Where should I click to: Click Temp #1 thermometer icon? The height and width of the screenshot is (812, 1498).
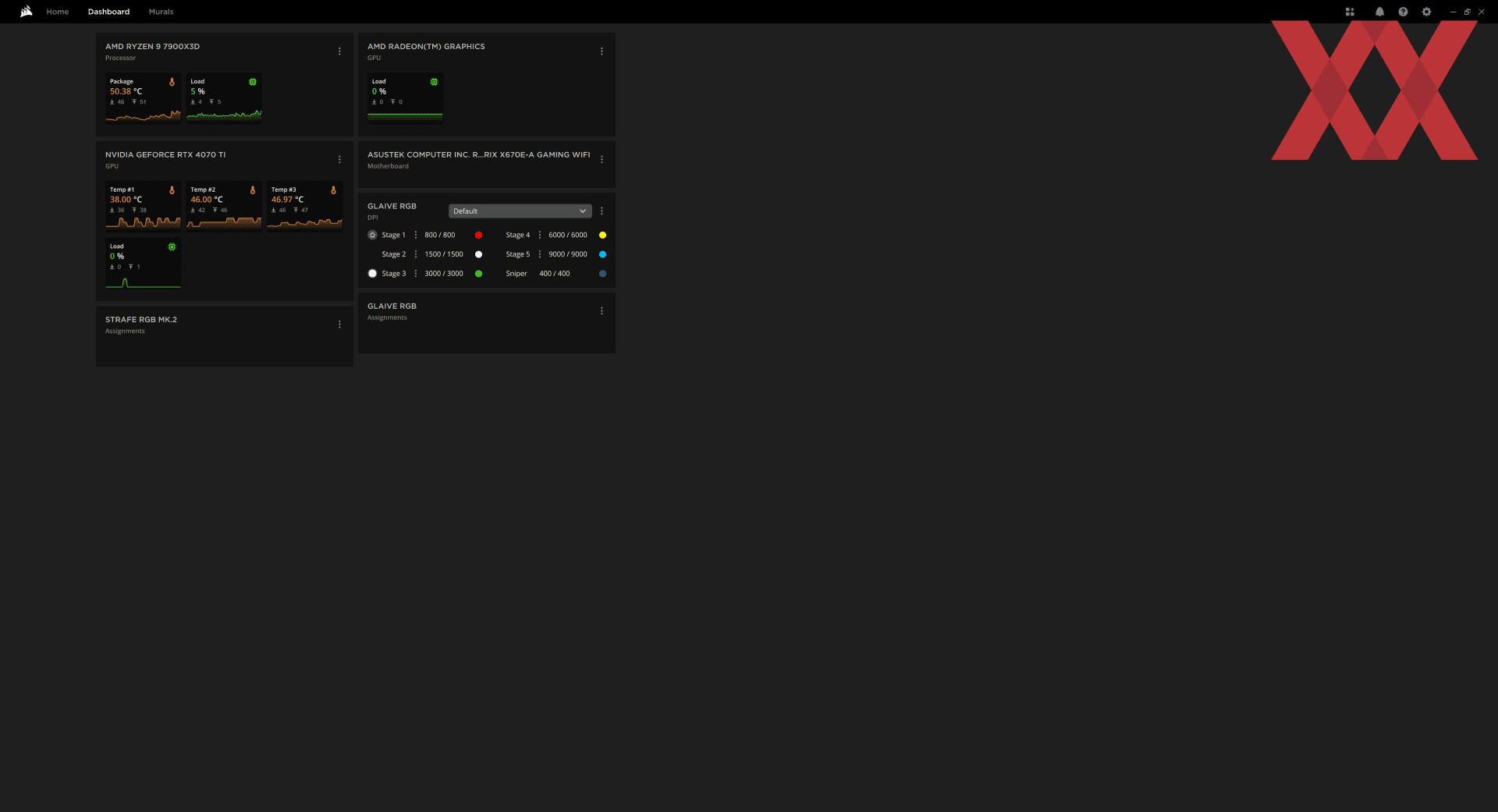pyautogui.click(x=172, y=190)
